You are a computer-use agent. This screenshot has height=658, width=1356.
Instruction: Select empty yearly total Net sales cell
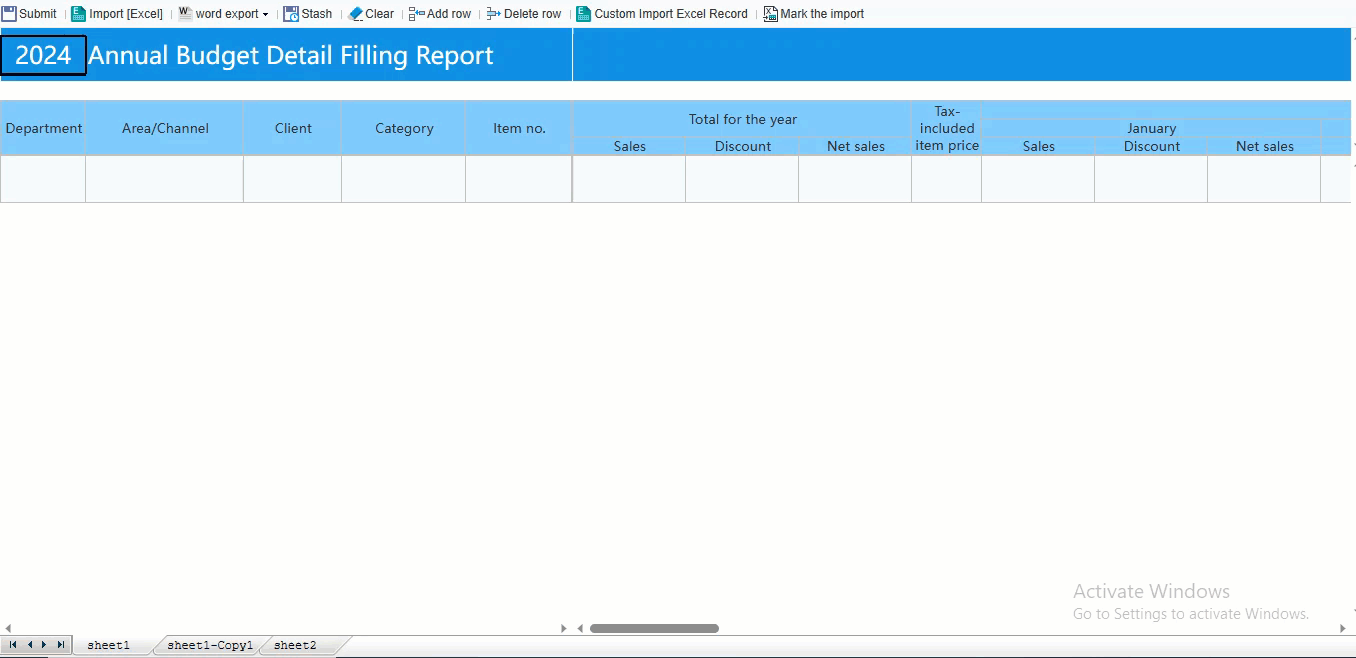[855, 179]
